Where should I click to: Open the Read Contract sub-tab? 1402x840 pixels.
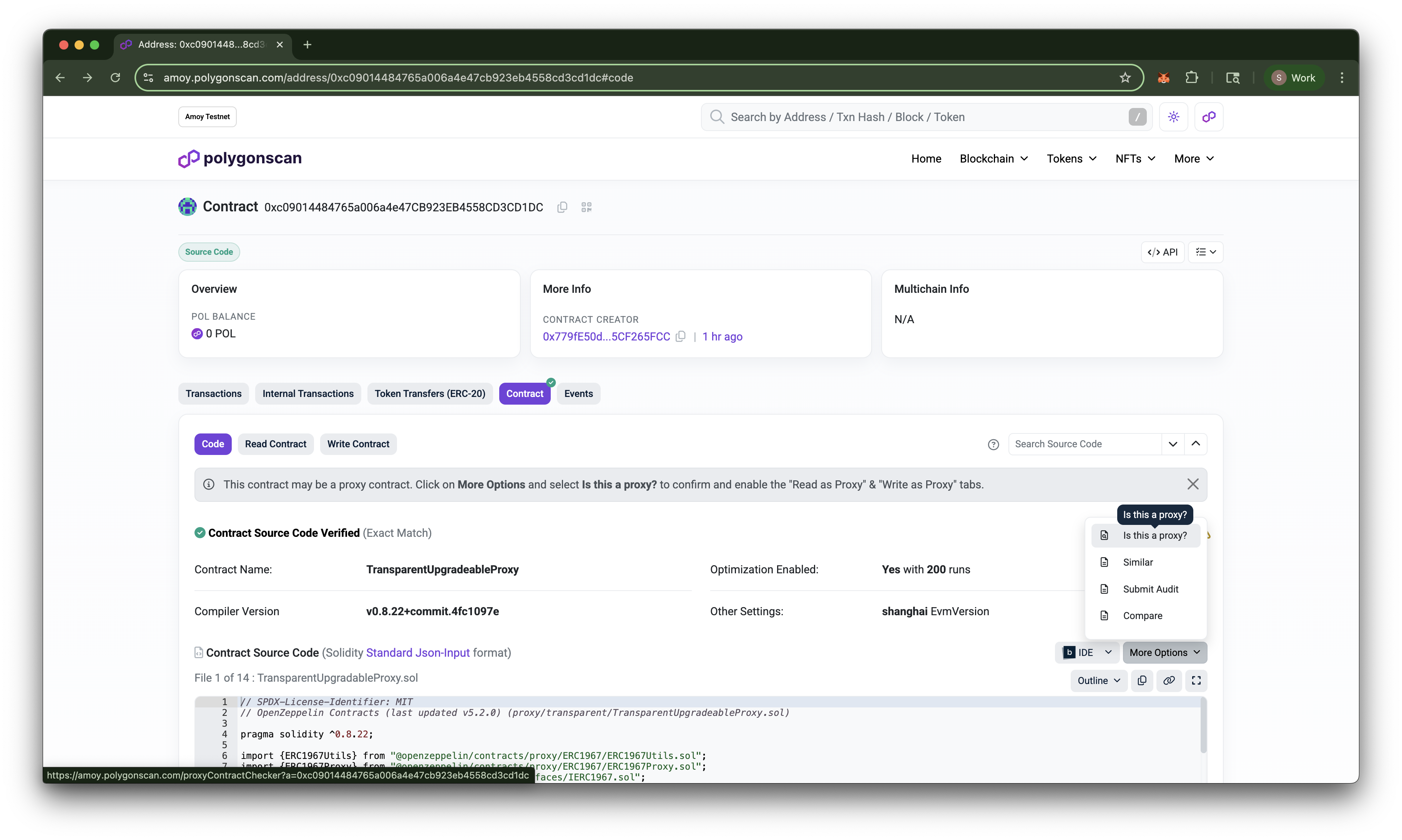coord(276,444)
